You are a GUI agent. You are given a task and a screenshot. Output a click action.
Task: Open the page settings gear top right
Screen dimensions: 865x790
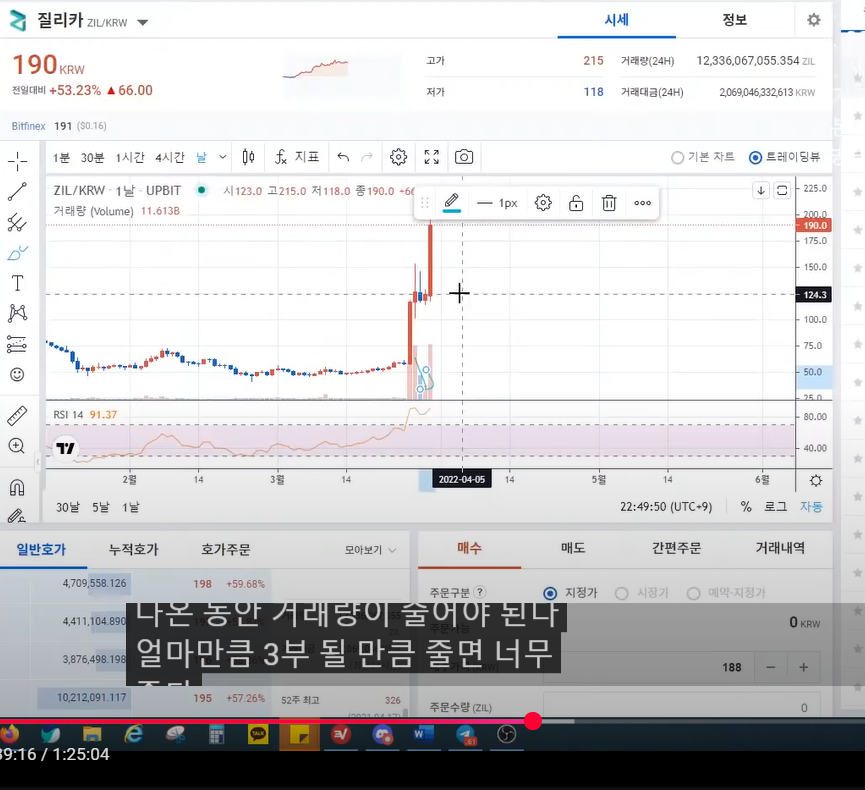814,20
